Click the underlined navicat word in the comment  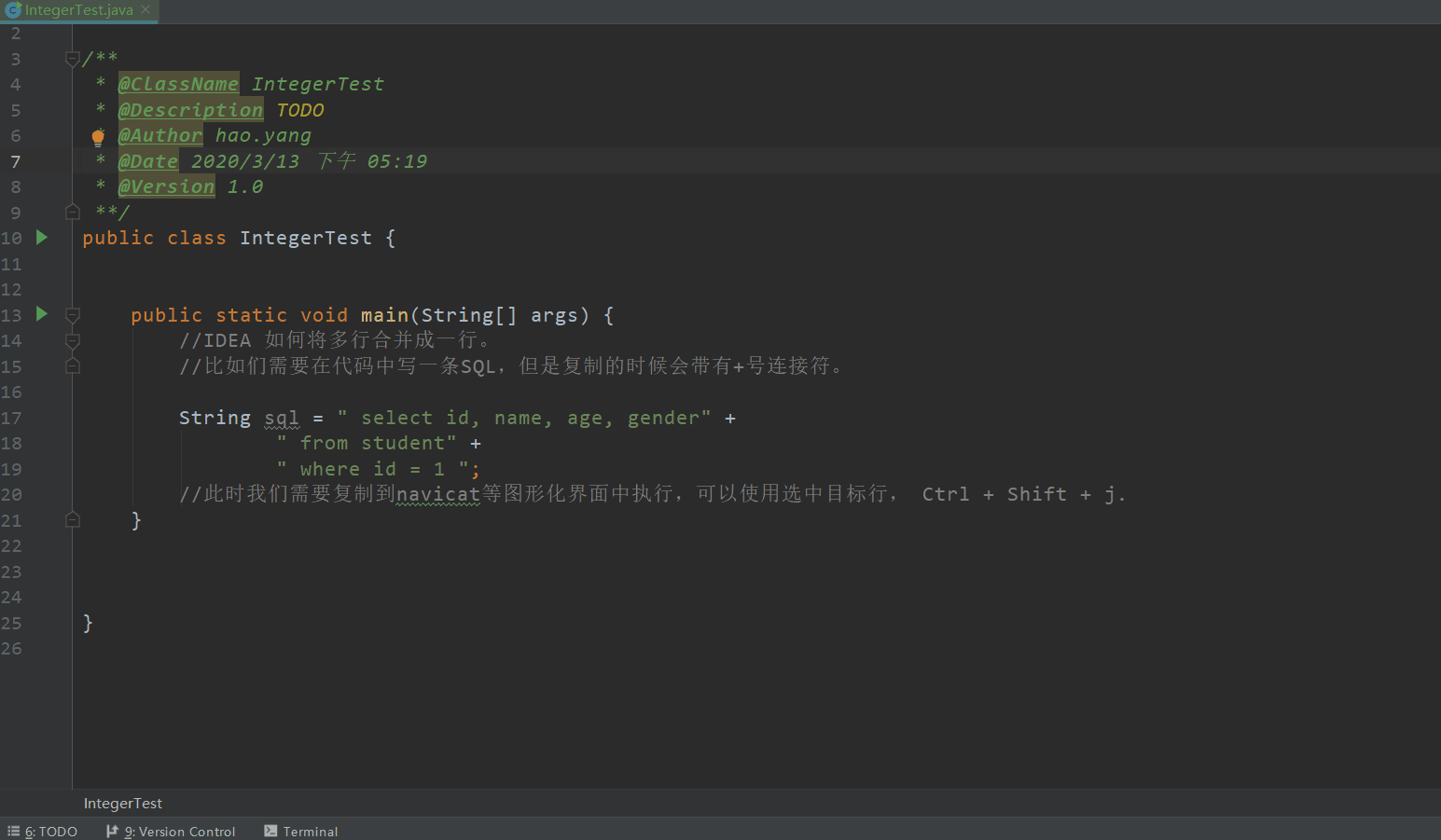[x=437, y=494]
